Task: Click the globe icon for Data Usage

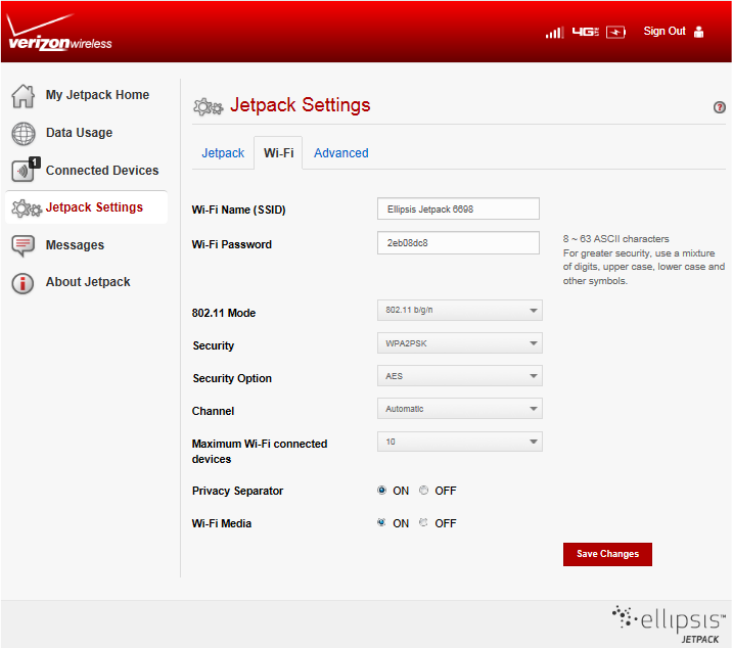Action: (x=23, y=134)
